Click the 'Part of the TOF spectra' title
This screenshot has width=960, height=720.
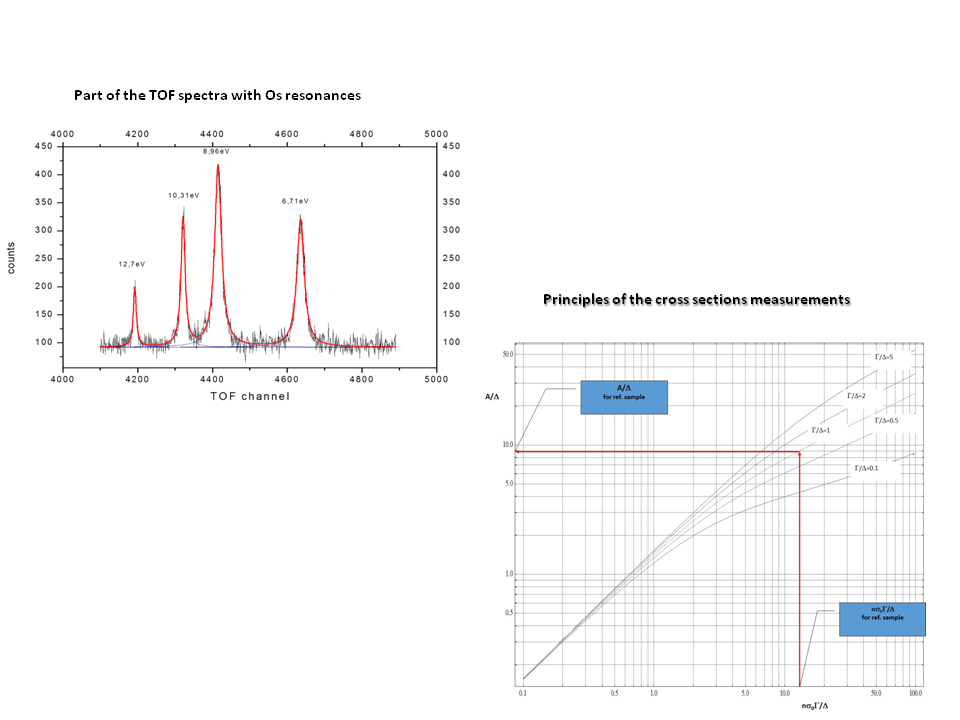coord(217,95)
